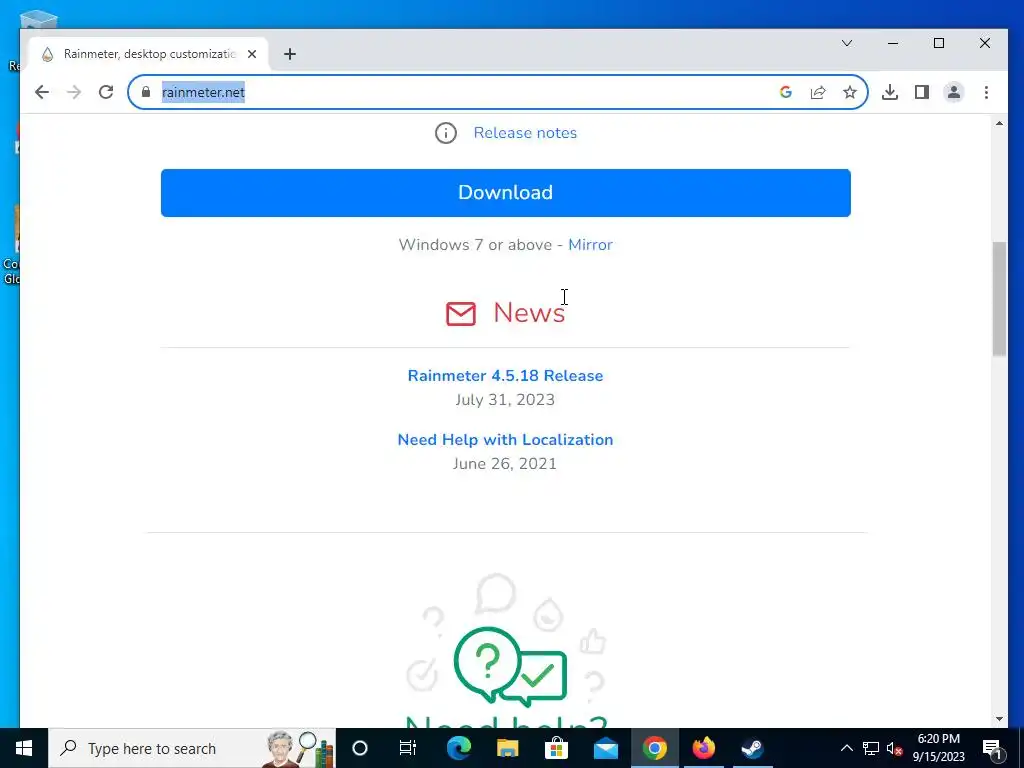Select the Rainmeter tab
This screenshot has width=1024, height=768.
[x=149, y=54]
